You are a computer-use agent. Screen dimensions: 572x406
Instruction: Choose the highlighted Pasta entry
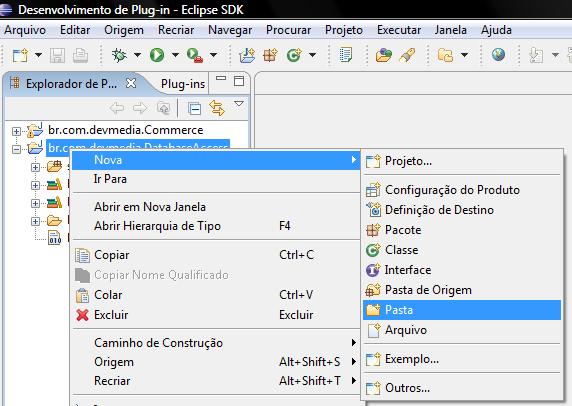click(x=462, y=310)
